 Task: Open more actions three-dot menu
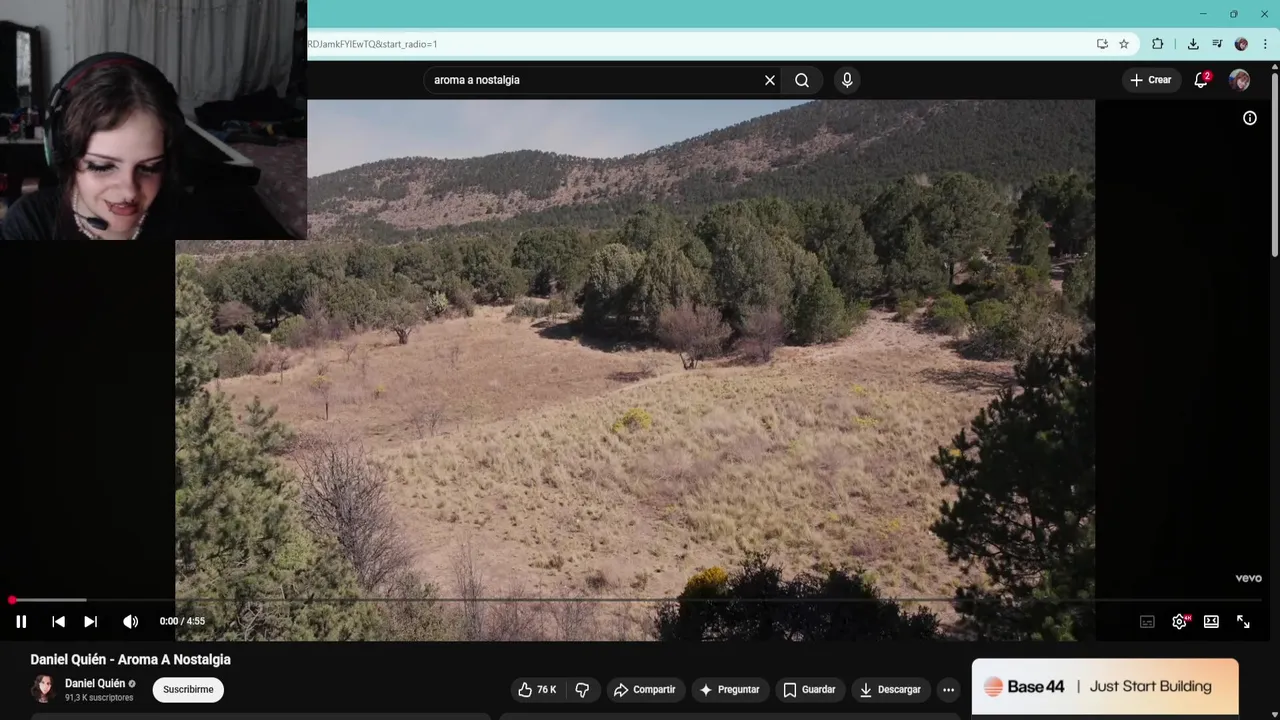point(948,689)
